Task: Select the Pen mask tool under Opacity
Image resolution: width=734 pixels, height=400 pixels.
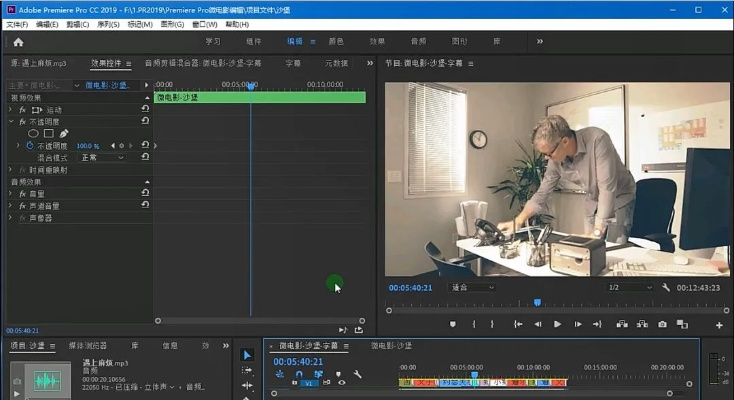Action: (x=64, y=133)
